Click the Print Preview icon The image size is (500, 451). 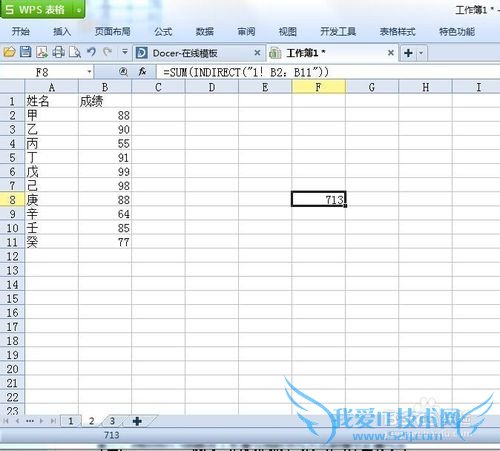point(75,52)
